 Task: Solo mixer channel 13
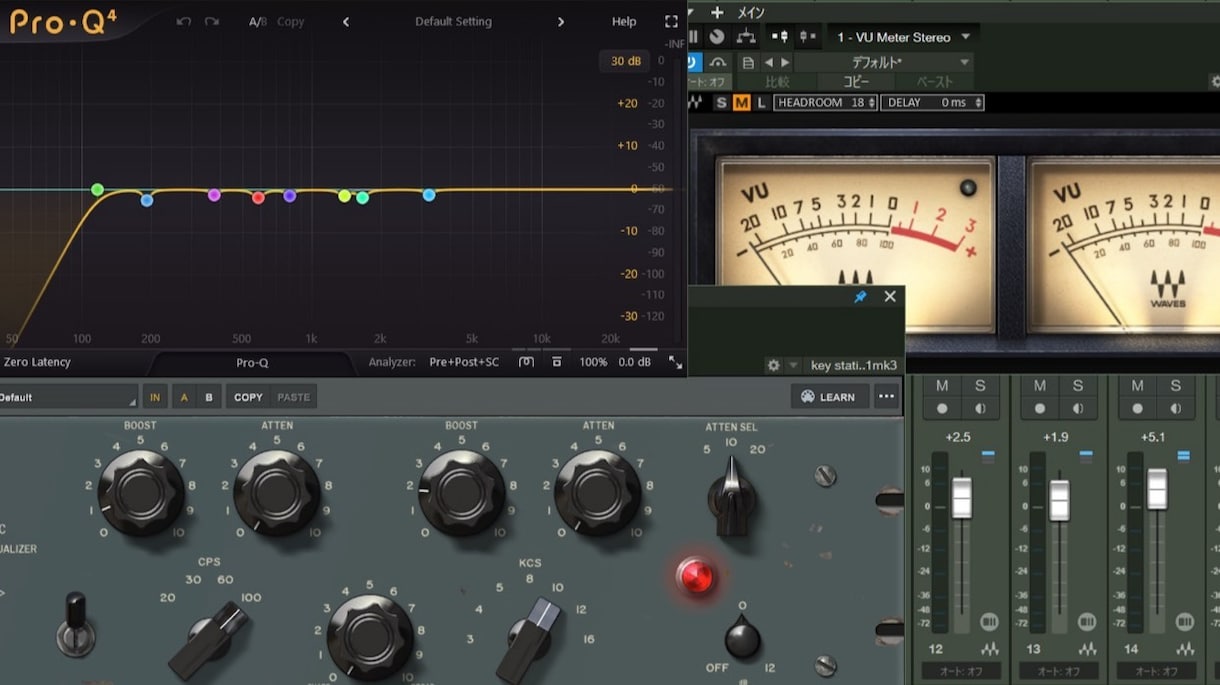(x=1078, y=386)
